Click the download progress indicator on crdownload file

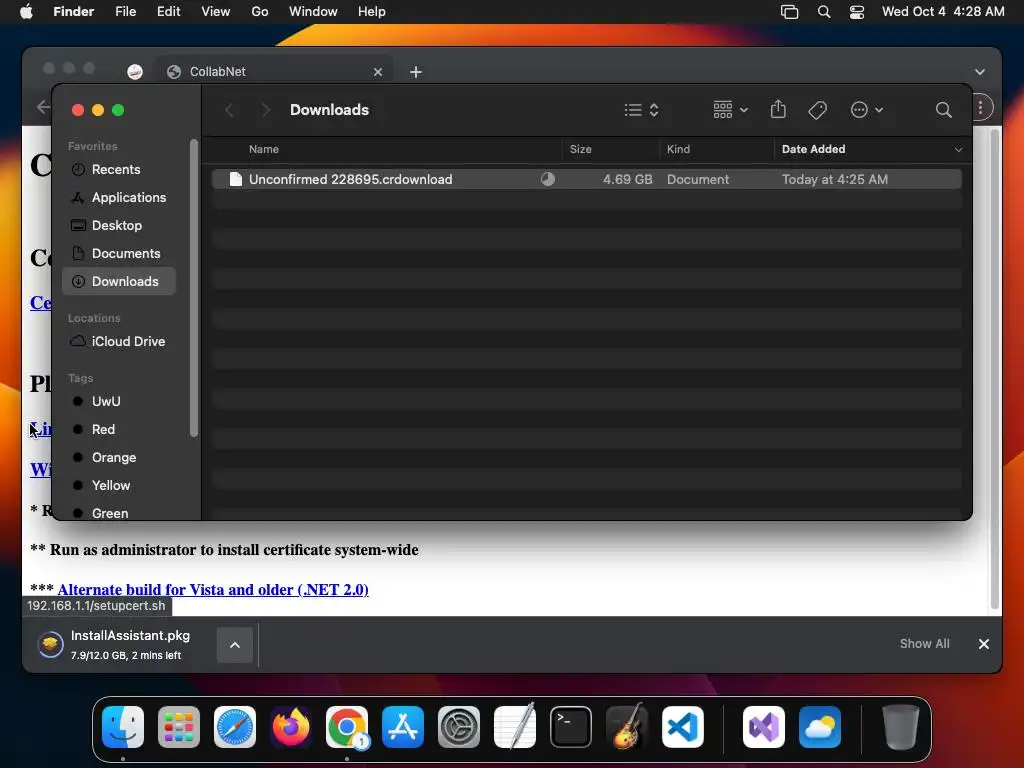pos(548,179)
